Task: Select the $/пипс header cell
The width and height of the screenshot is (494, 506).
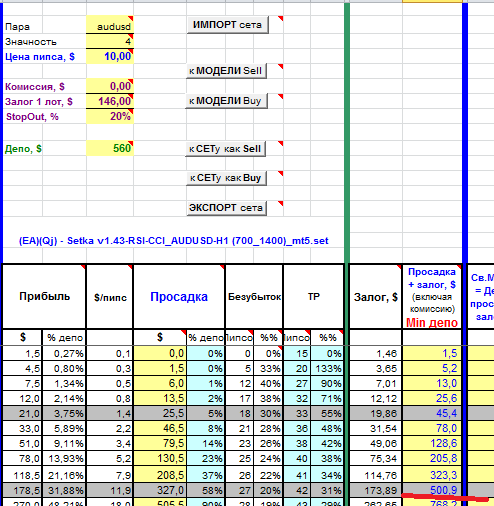Action: coord(110,296)
